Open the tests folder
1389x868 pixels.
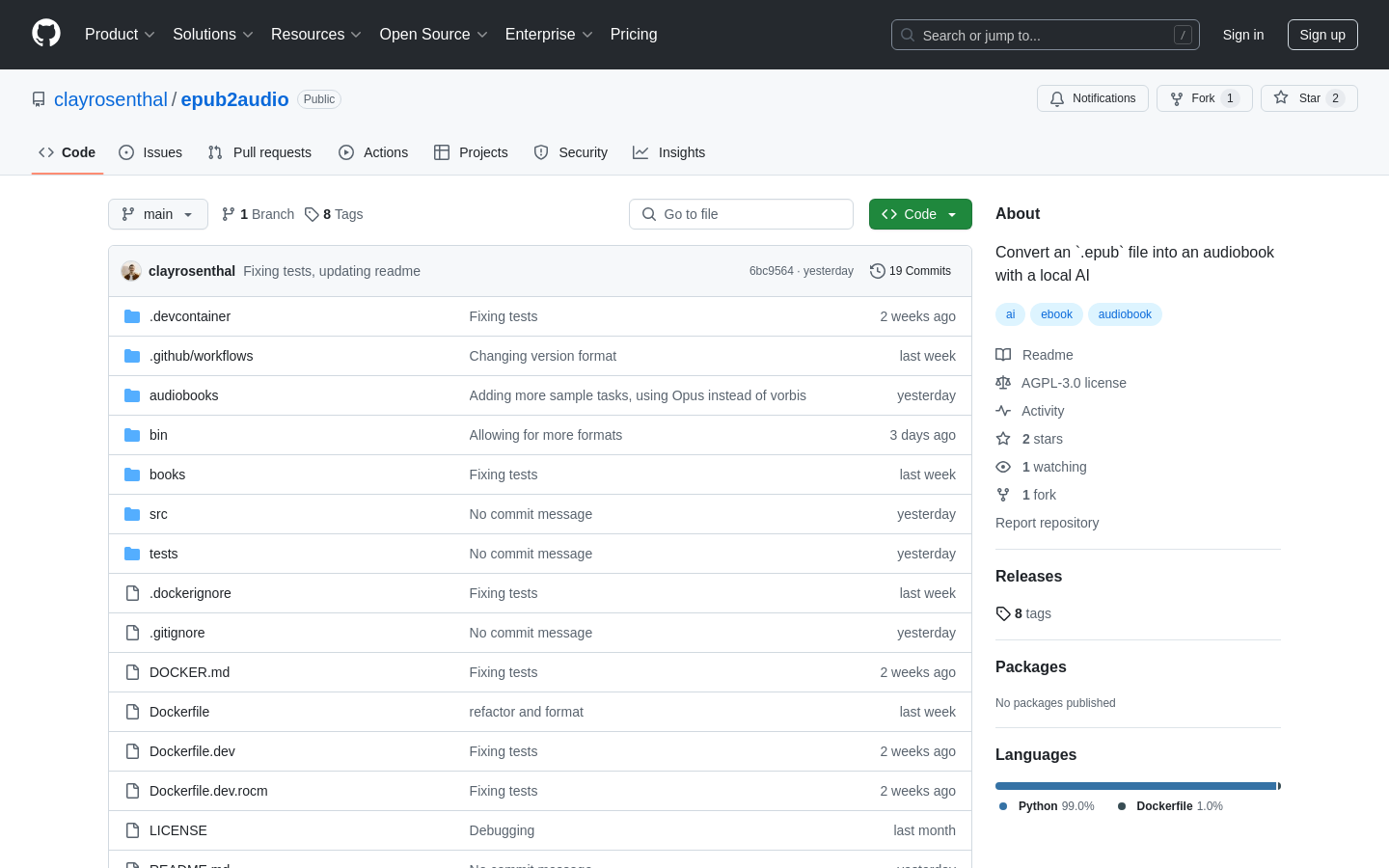[x=163, y=554]
